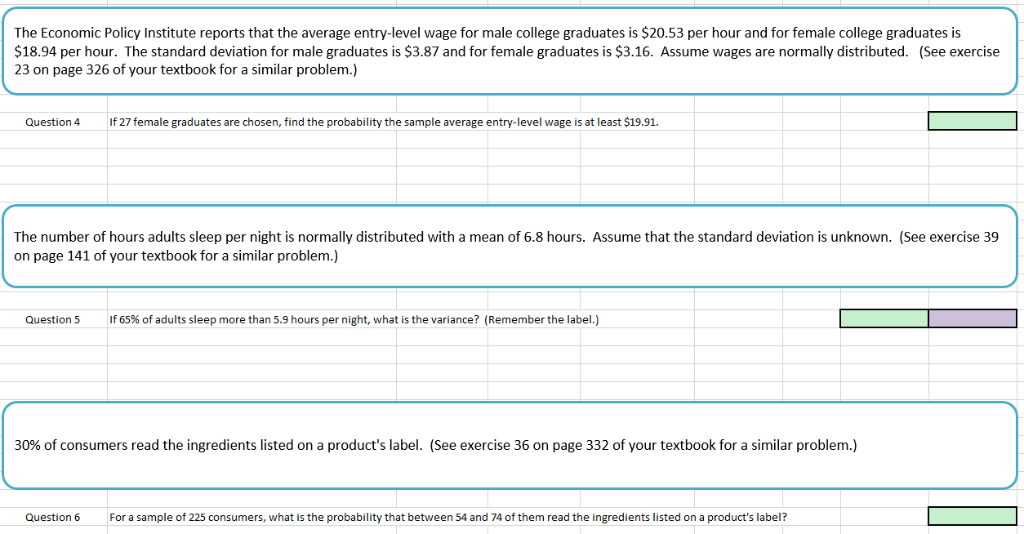The width and height of the screenshot is (1024, 534).
Task: Select the green answer cell for Question 6
Action: tap(972, 516)
